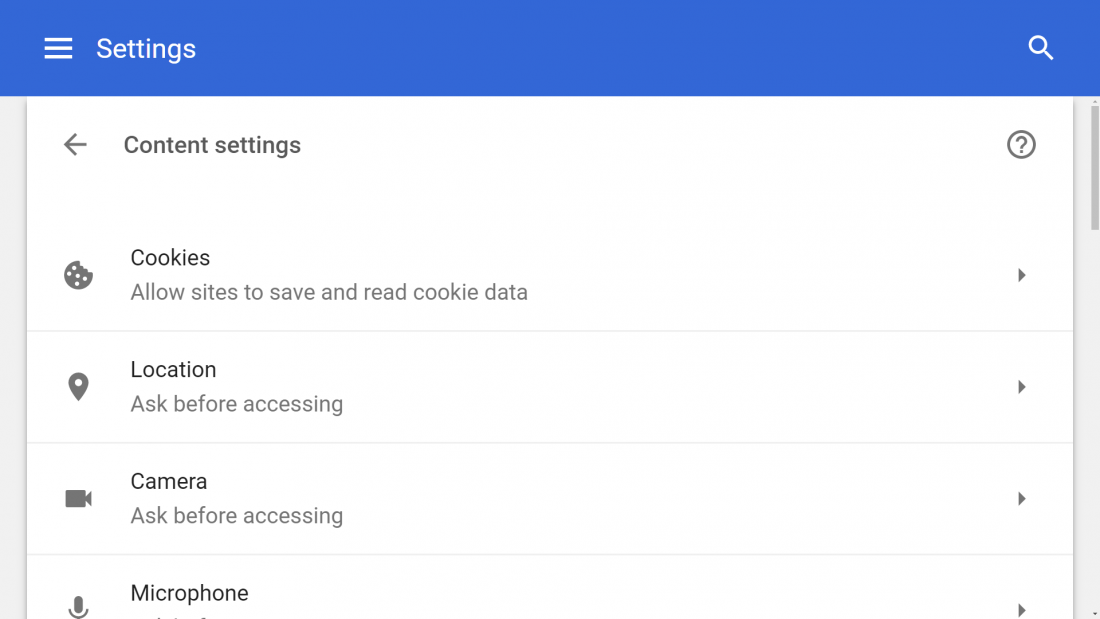The height and width of the screenshot is (619, 1100).
Task: Click the location pin icon
Action: coord(79,387)
